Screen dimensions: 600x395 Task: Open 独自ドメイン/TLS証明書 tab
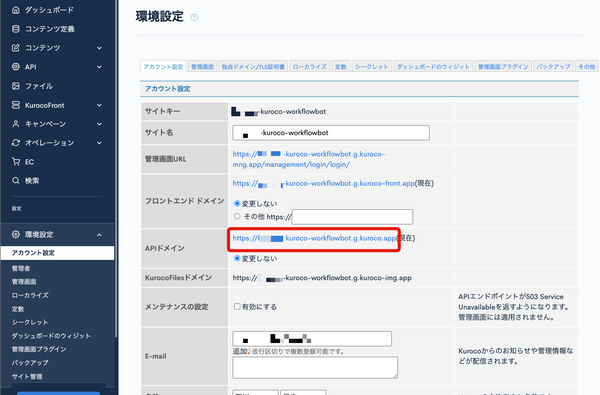[x=253, y=67]
